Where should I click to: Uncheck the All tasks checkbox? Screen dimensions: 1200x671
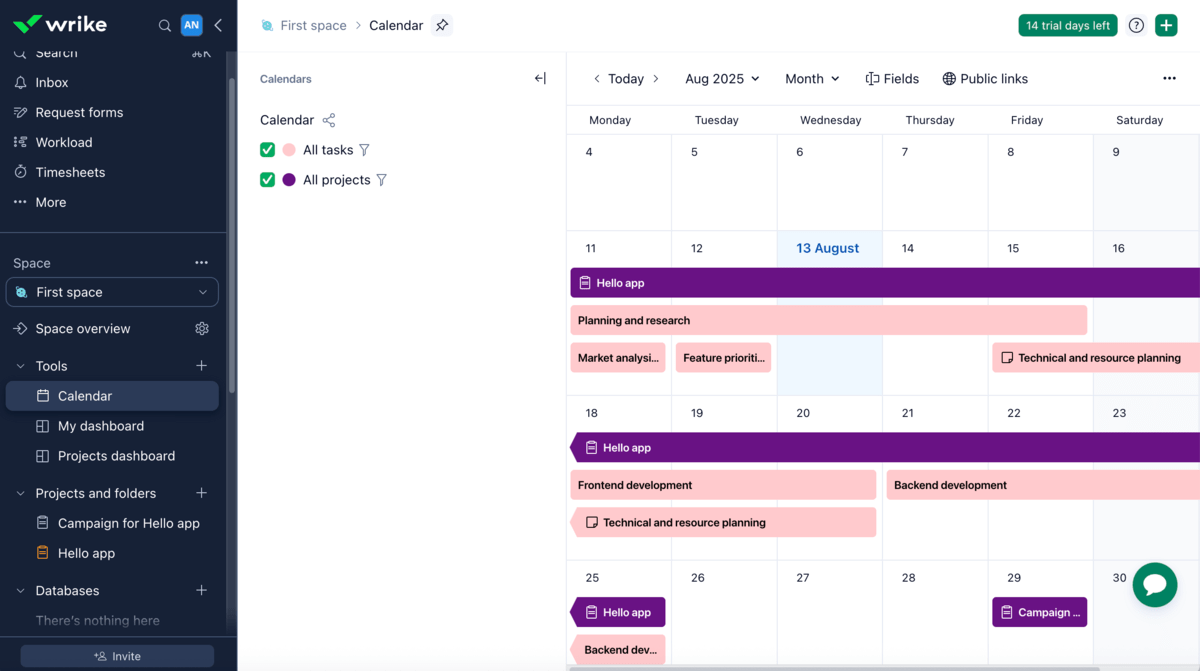pyautogui.click(x=267, y=149)
